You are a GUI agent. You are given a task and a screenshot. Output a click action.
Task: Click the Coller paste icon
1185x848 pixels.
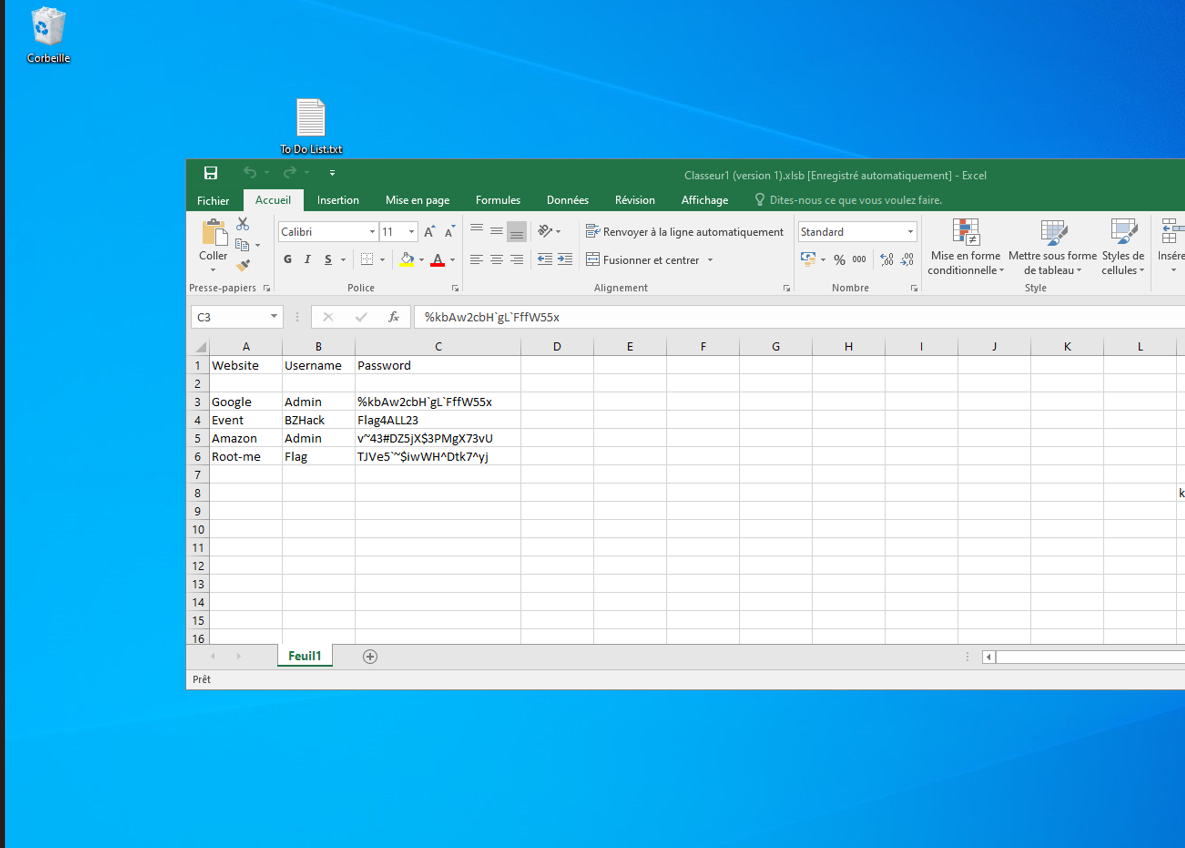pos(213,234)
